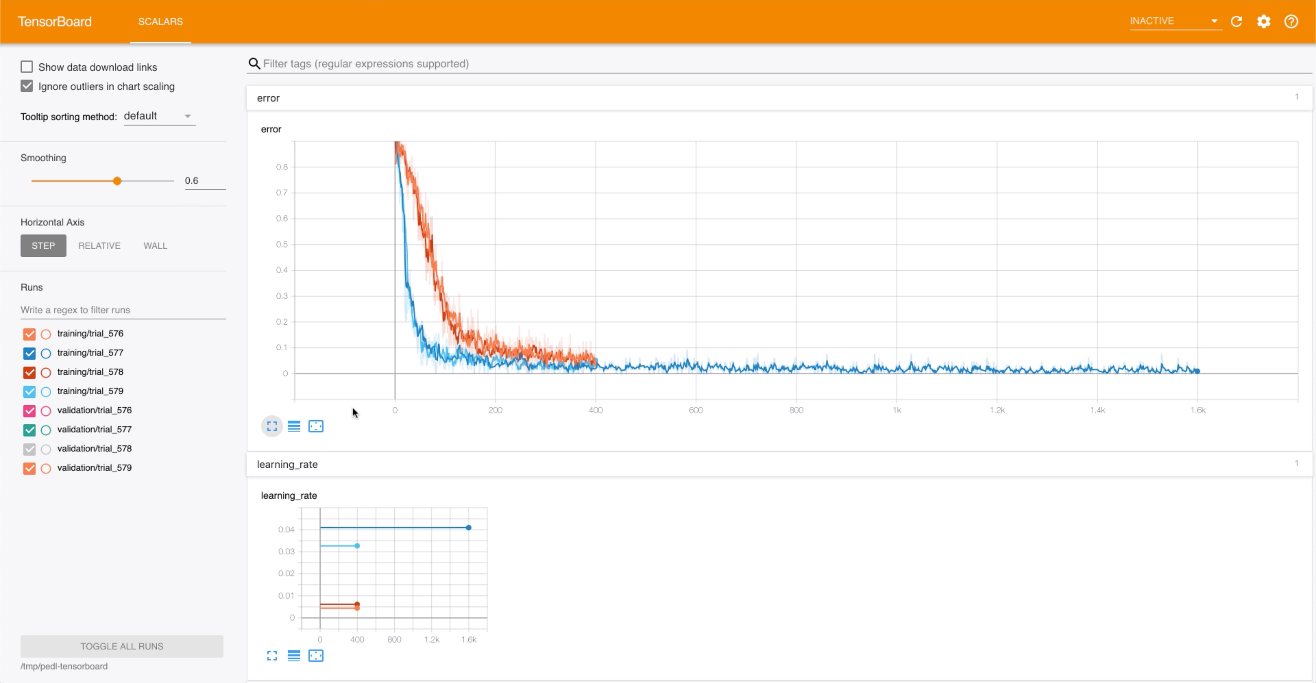Toggle expanded size of learning_rate chart
This screenshot has height=683, width=1316.
click(x=272, y=656)
